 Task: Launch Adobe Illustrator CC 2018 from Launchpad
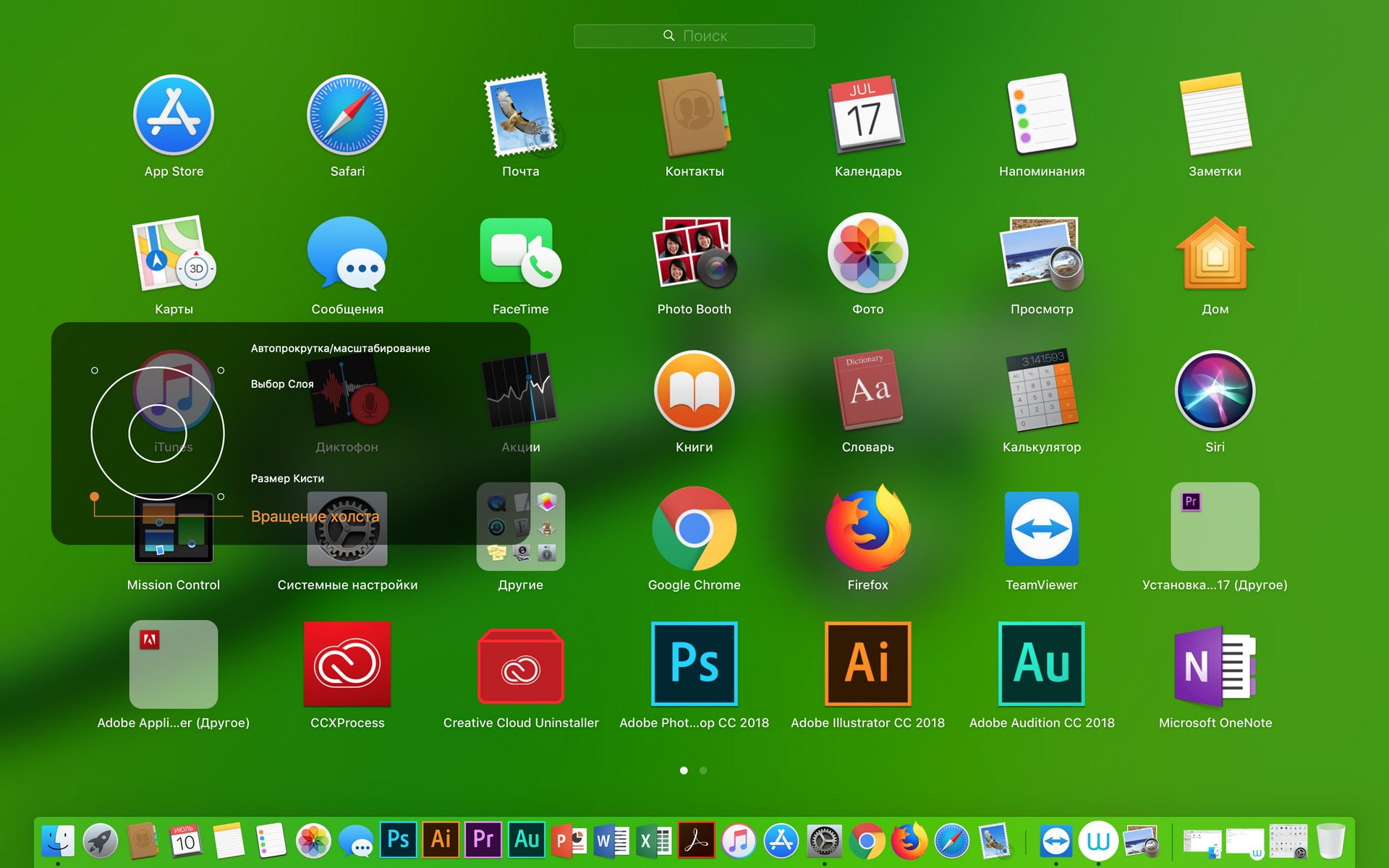click(x=868, y=663)
